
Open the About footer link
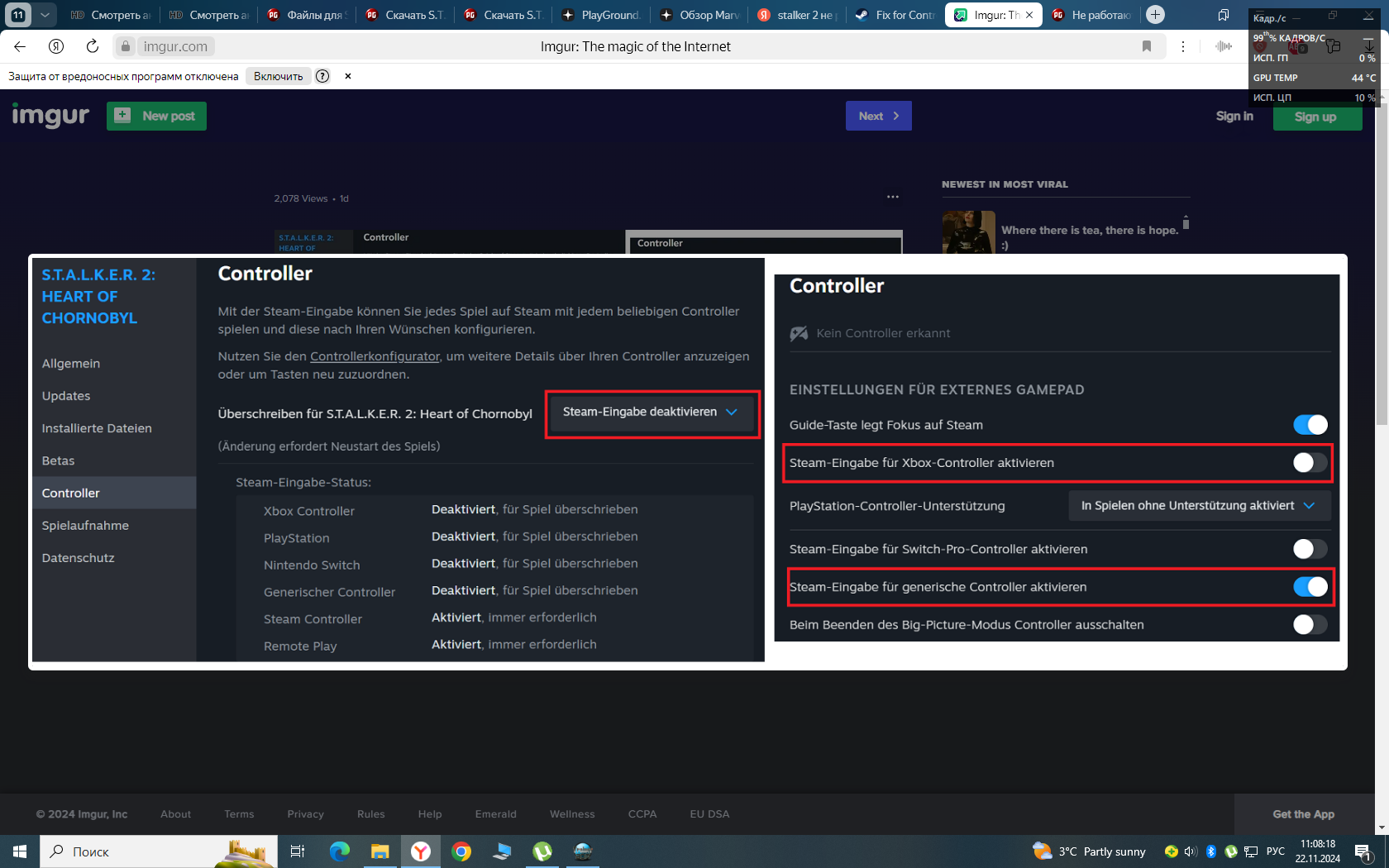pyautogui.click(x=175, y=814)
